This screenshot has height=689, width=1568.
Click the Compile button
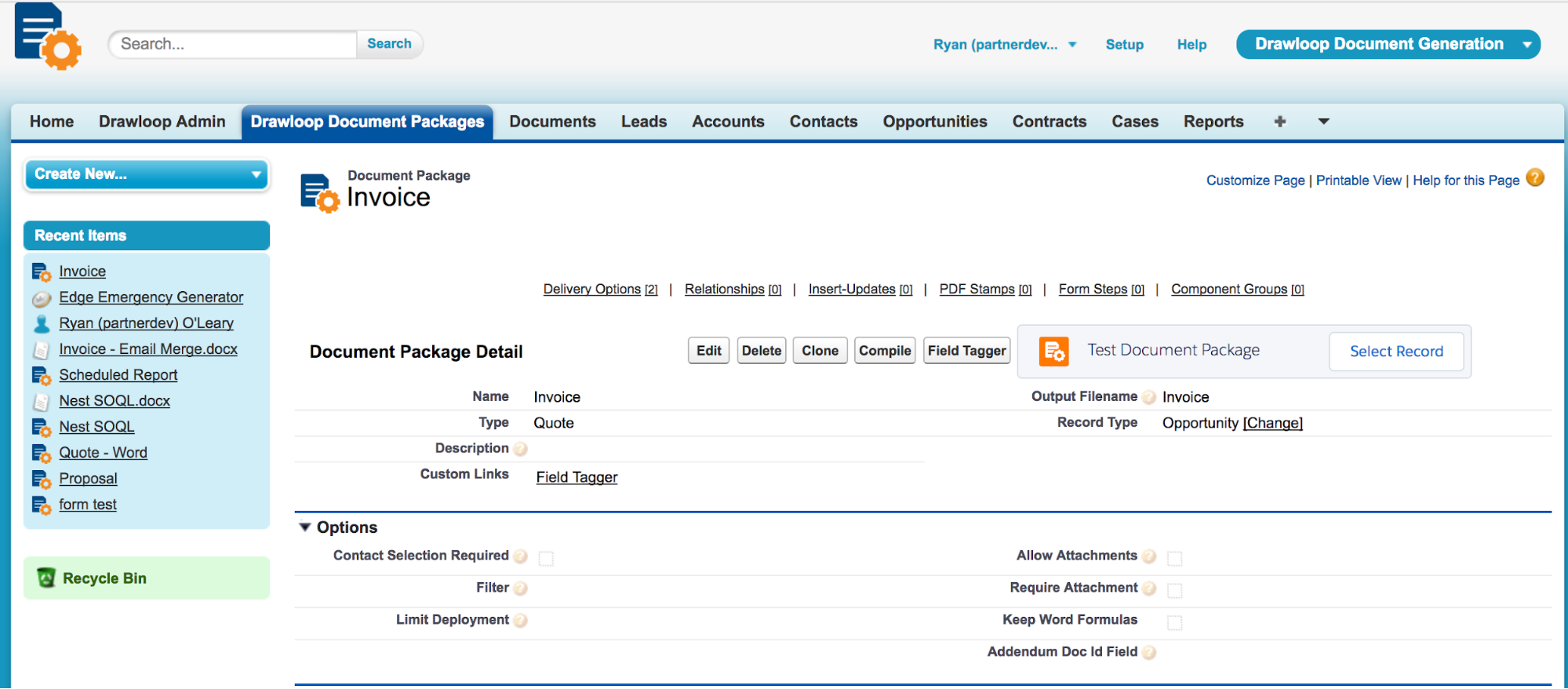[x=884, y=351]
